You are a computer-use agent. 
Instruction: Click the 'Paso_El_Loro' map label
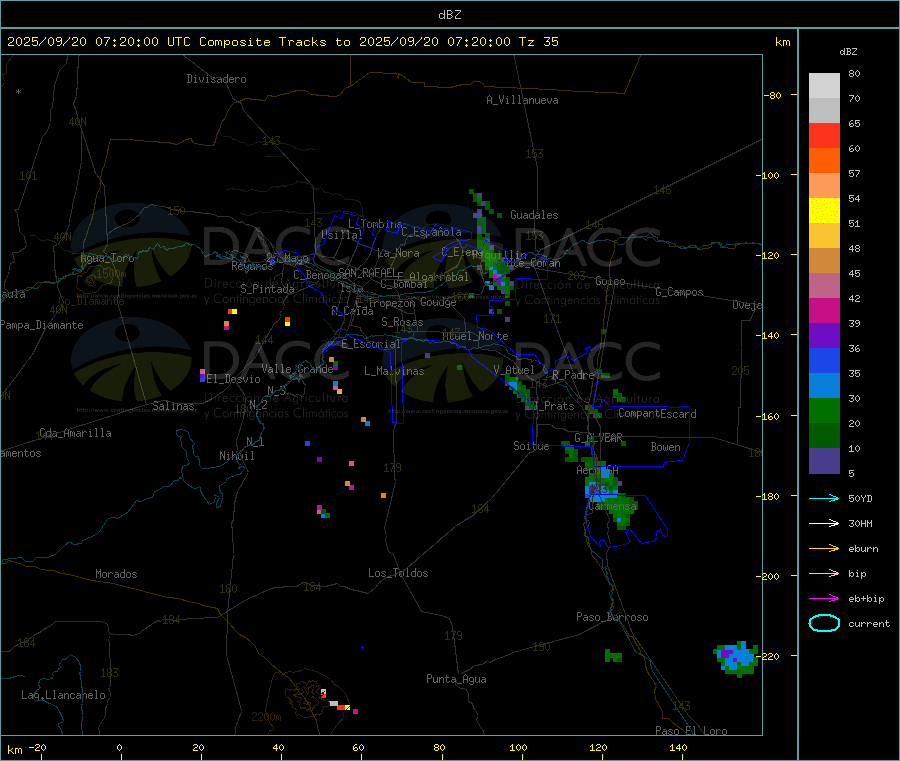pos(691,731)
